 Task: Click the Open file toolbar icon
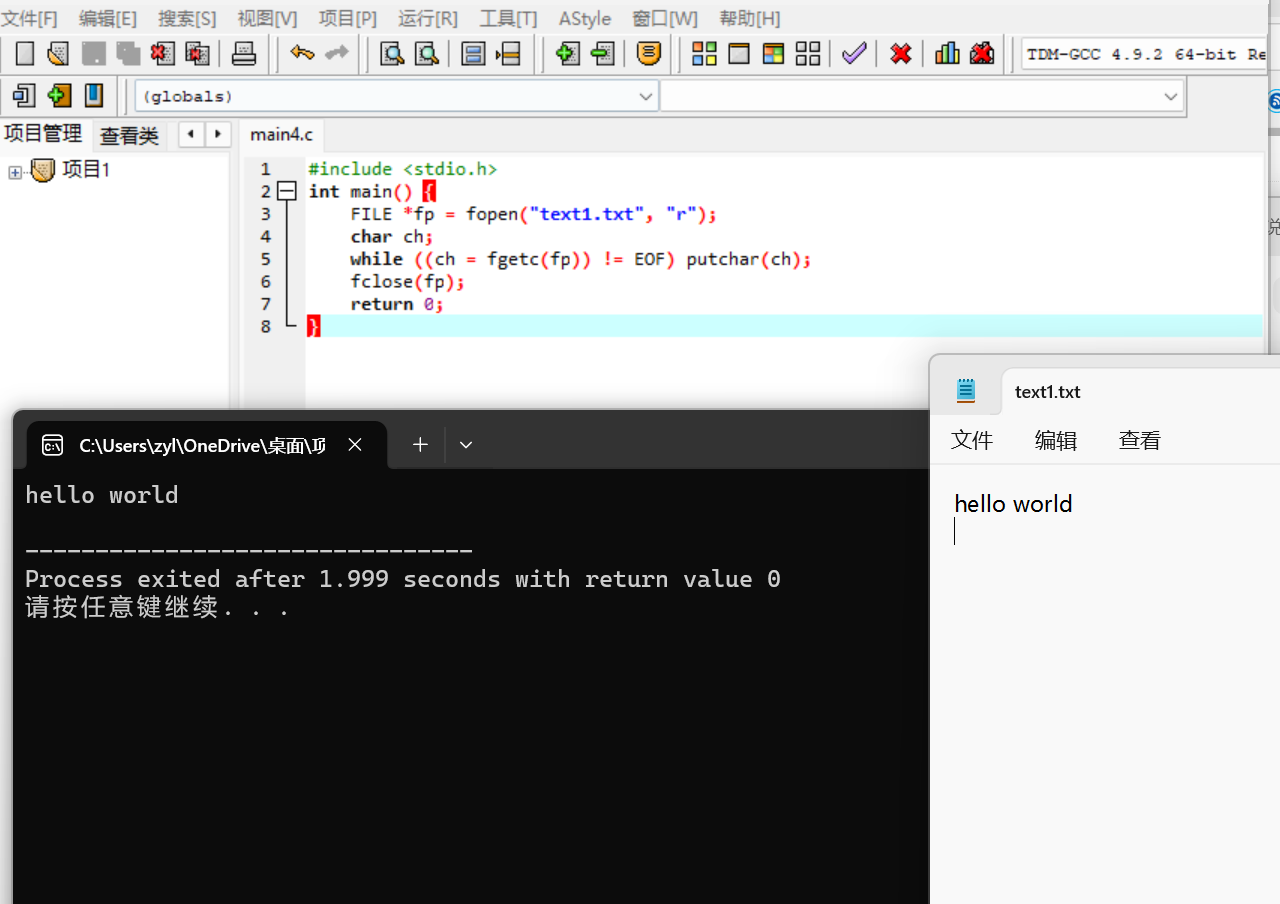58,53
